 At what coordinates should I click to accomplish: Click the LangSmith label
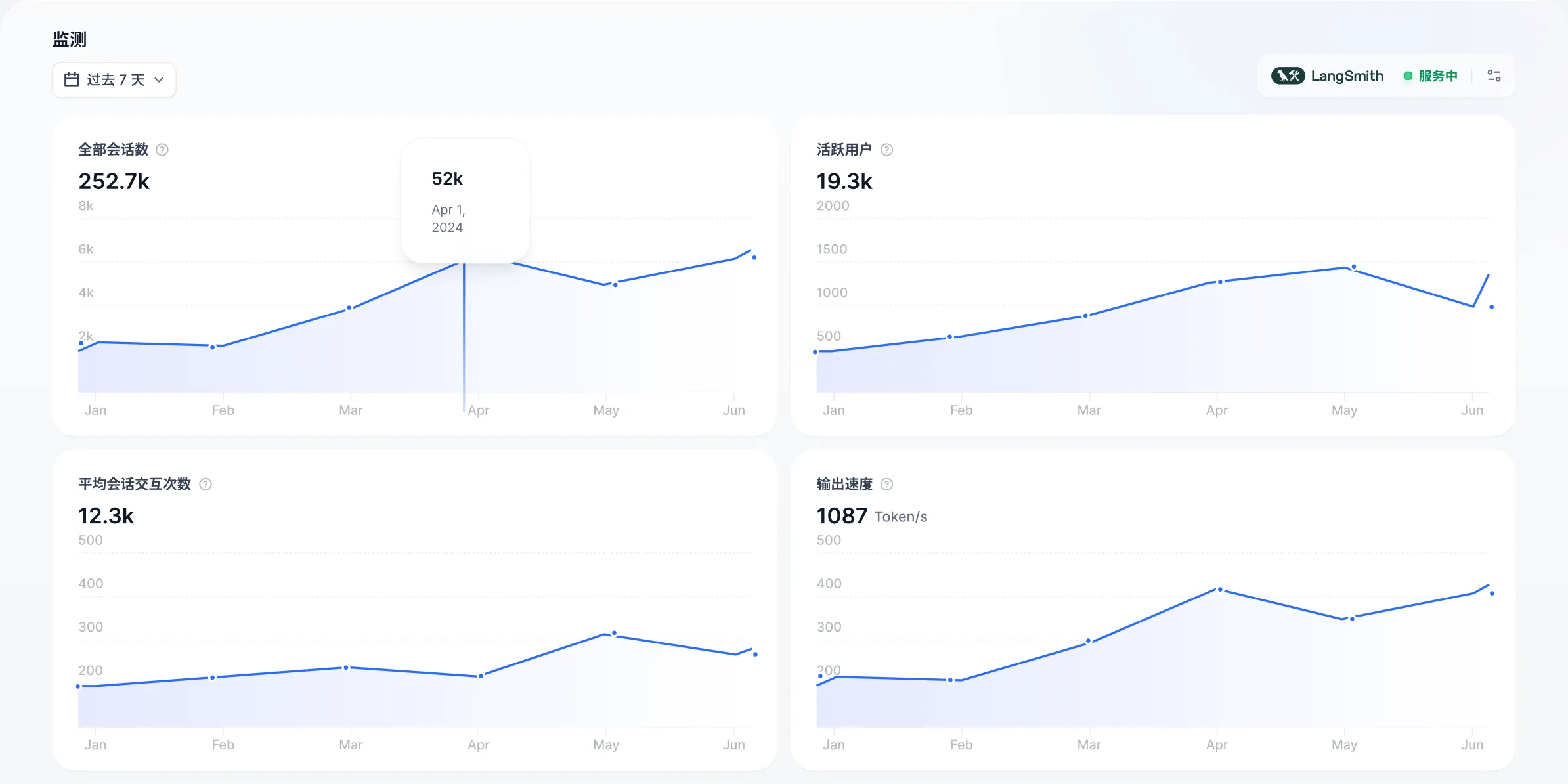click(x=1347, y=76)
